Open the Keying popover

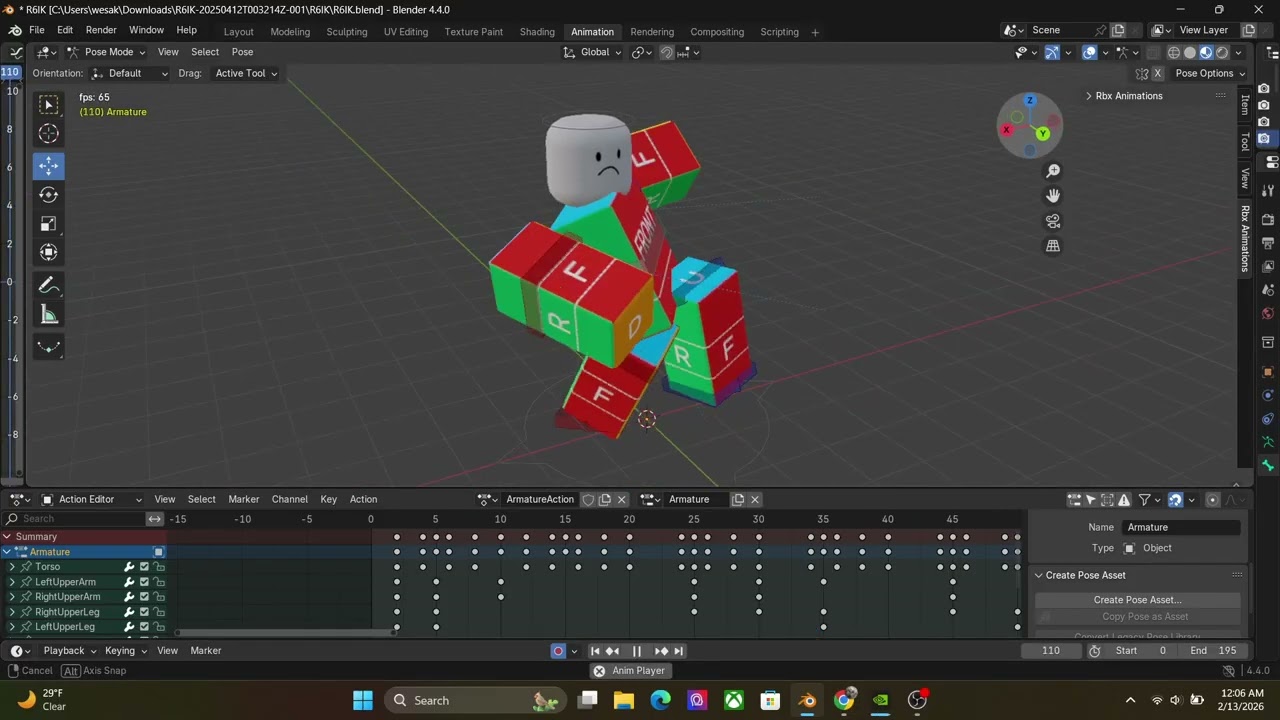click(x=125, y=651)
